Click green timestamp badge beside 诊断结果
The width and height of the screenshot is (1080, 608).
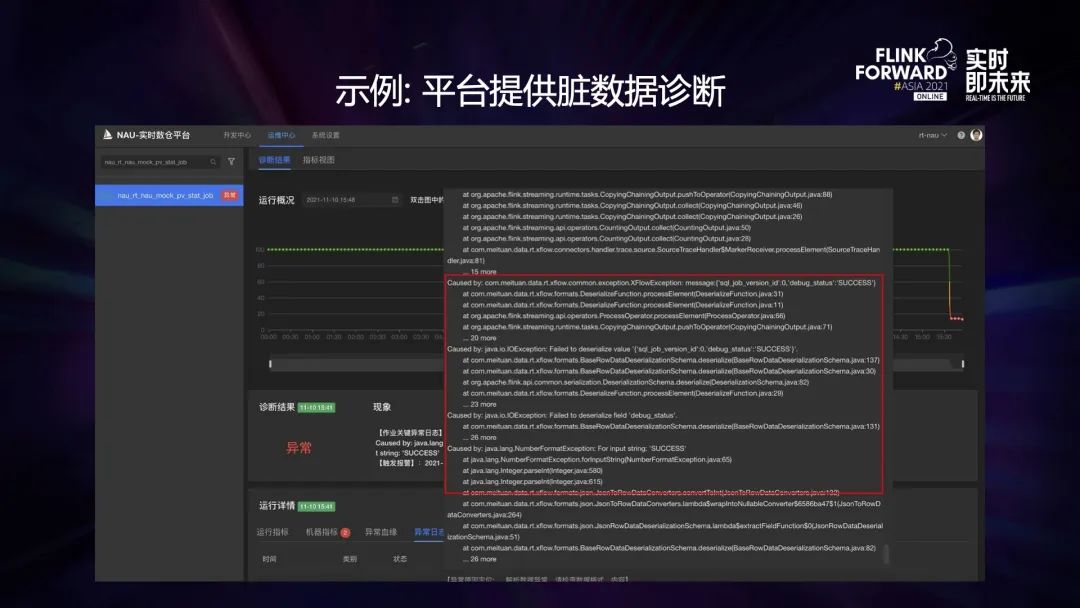(x=317, y=408)
